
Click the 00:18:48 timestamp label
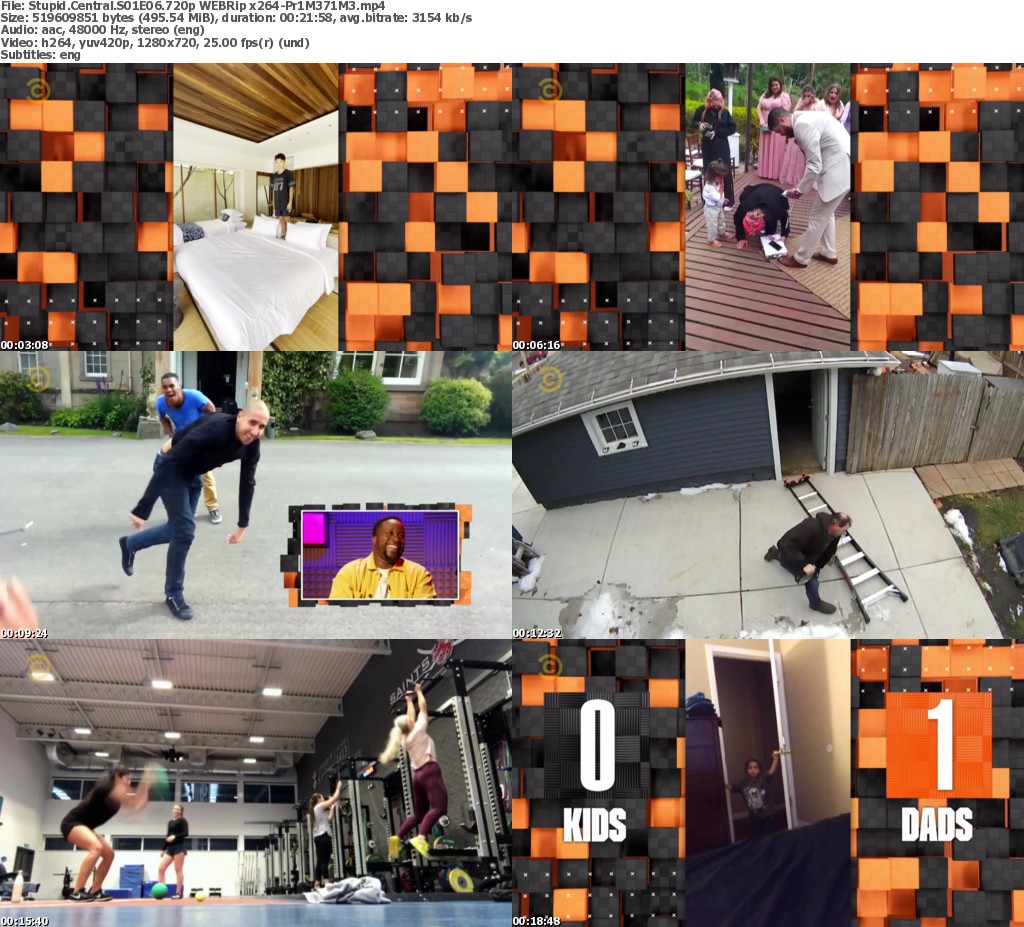[x=537, y=921]
